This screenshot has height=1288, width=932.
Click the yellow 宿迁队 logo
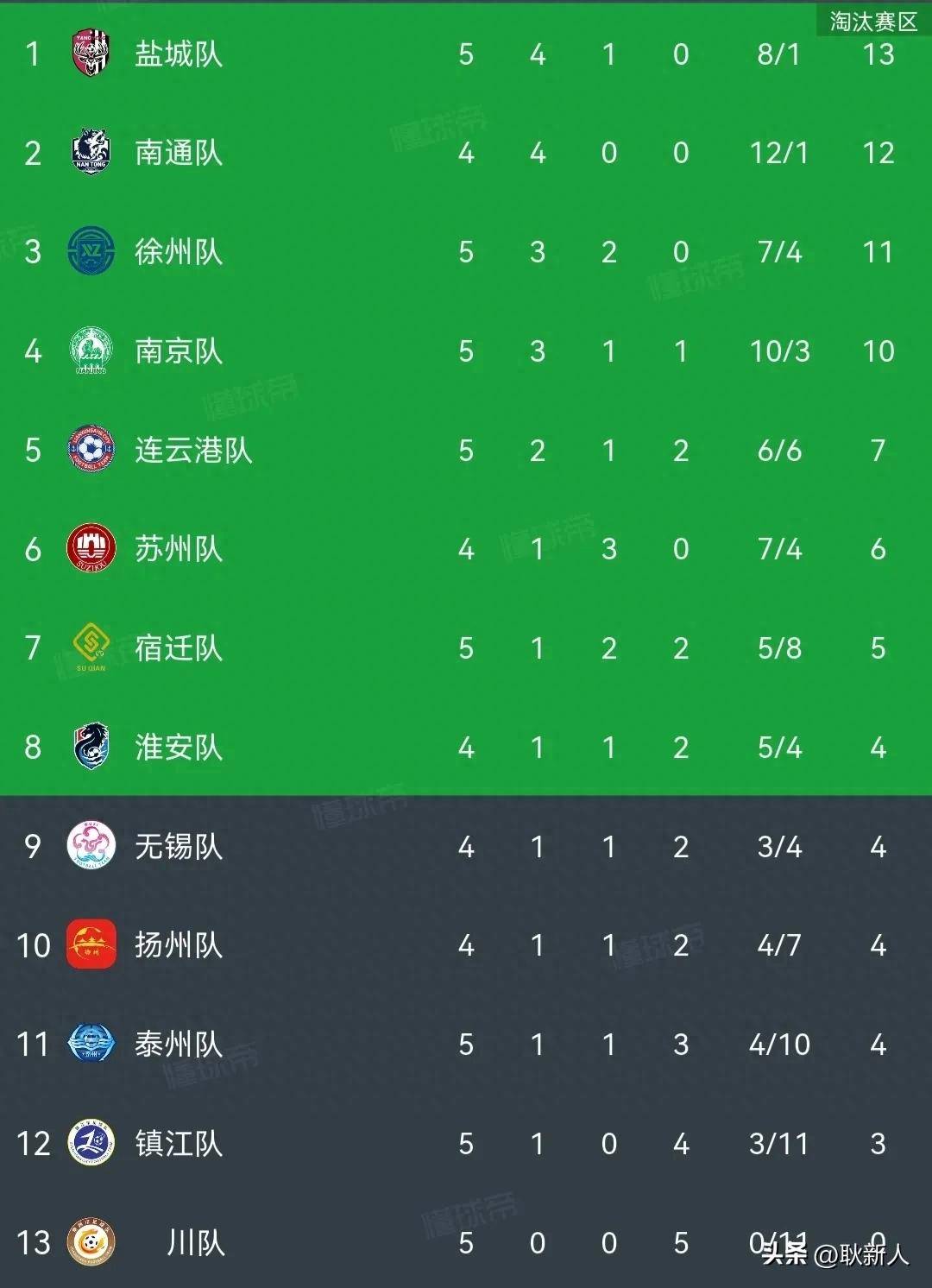coord(91,647)
